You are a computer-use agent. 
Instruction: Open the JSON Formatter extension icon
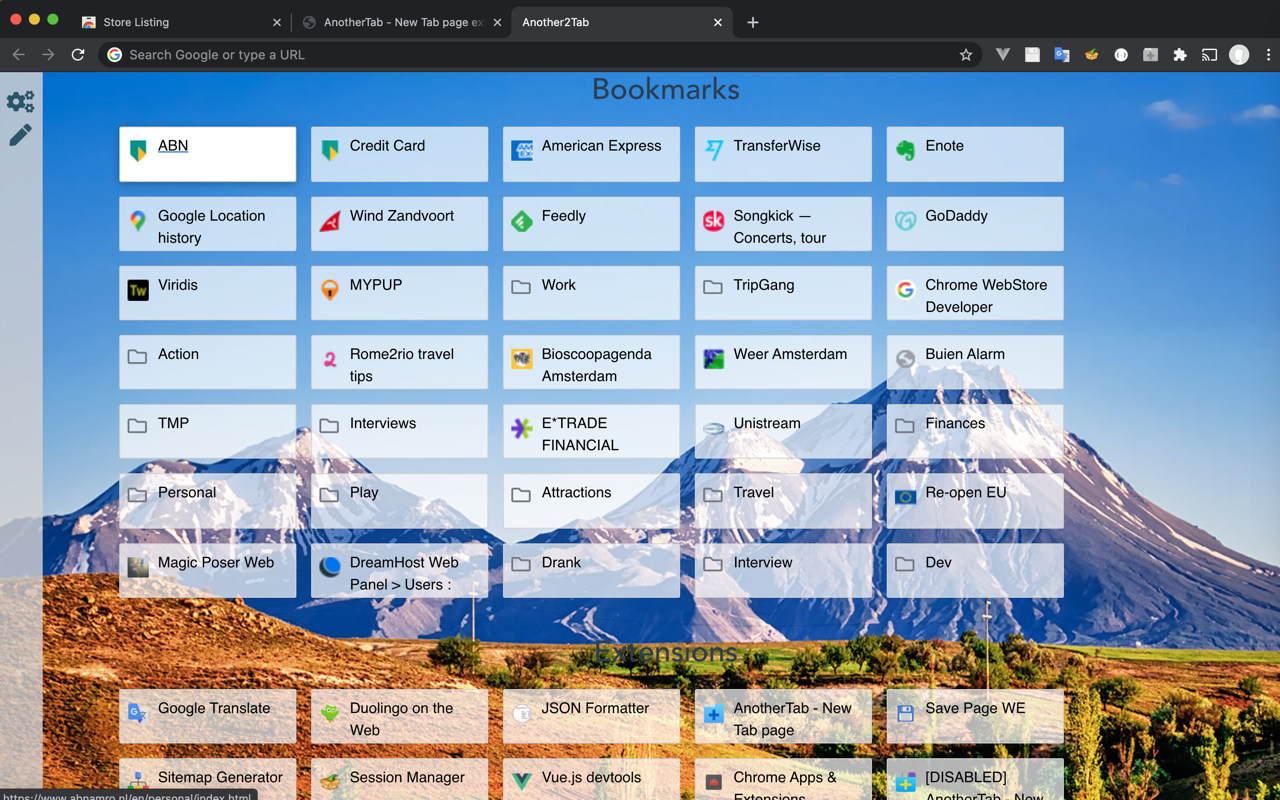tap(1121, 55)
